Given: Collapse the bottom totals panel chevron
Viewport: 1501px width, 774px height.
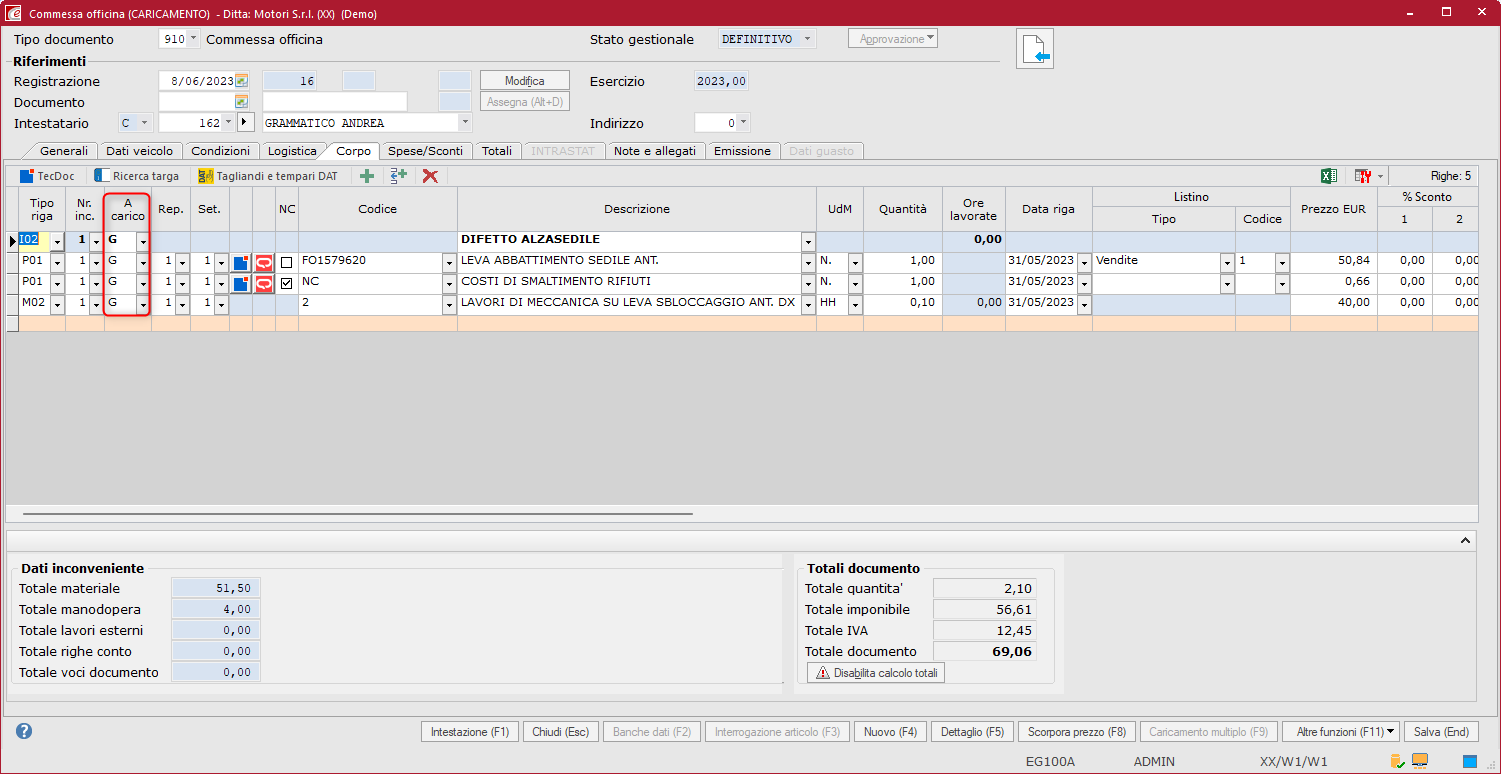Looking at the screenshot, I should tap(1466, 540).
